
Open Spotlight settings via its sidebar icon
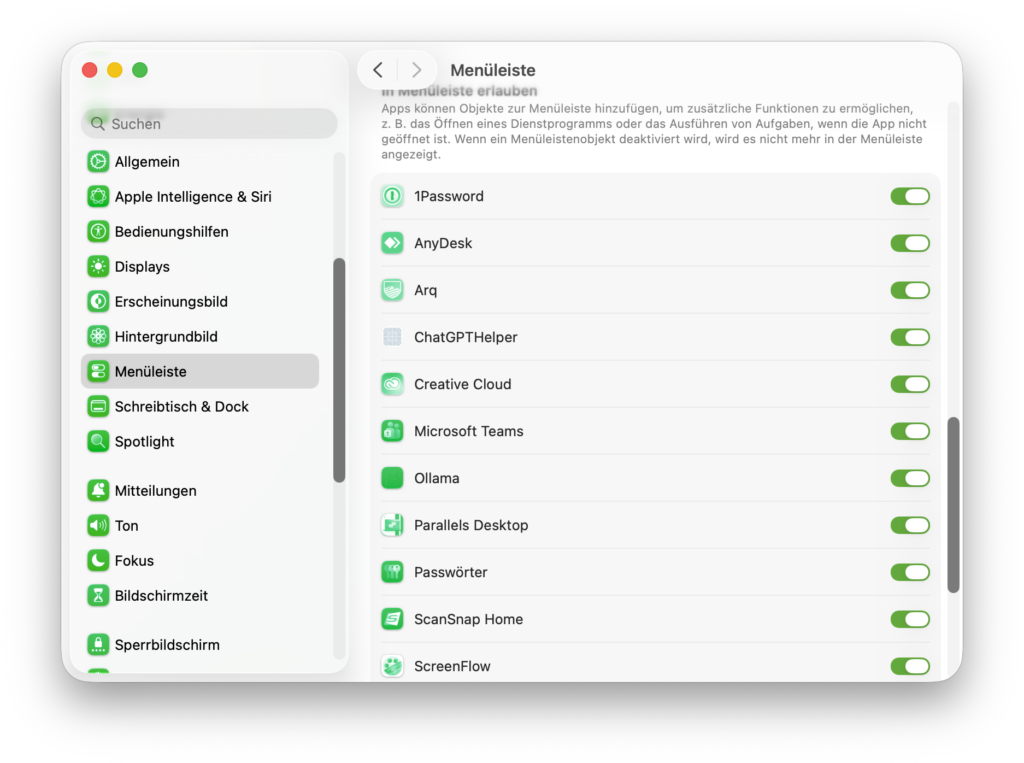pos(98,441)
